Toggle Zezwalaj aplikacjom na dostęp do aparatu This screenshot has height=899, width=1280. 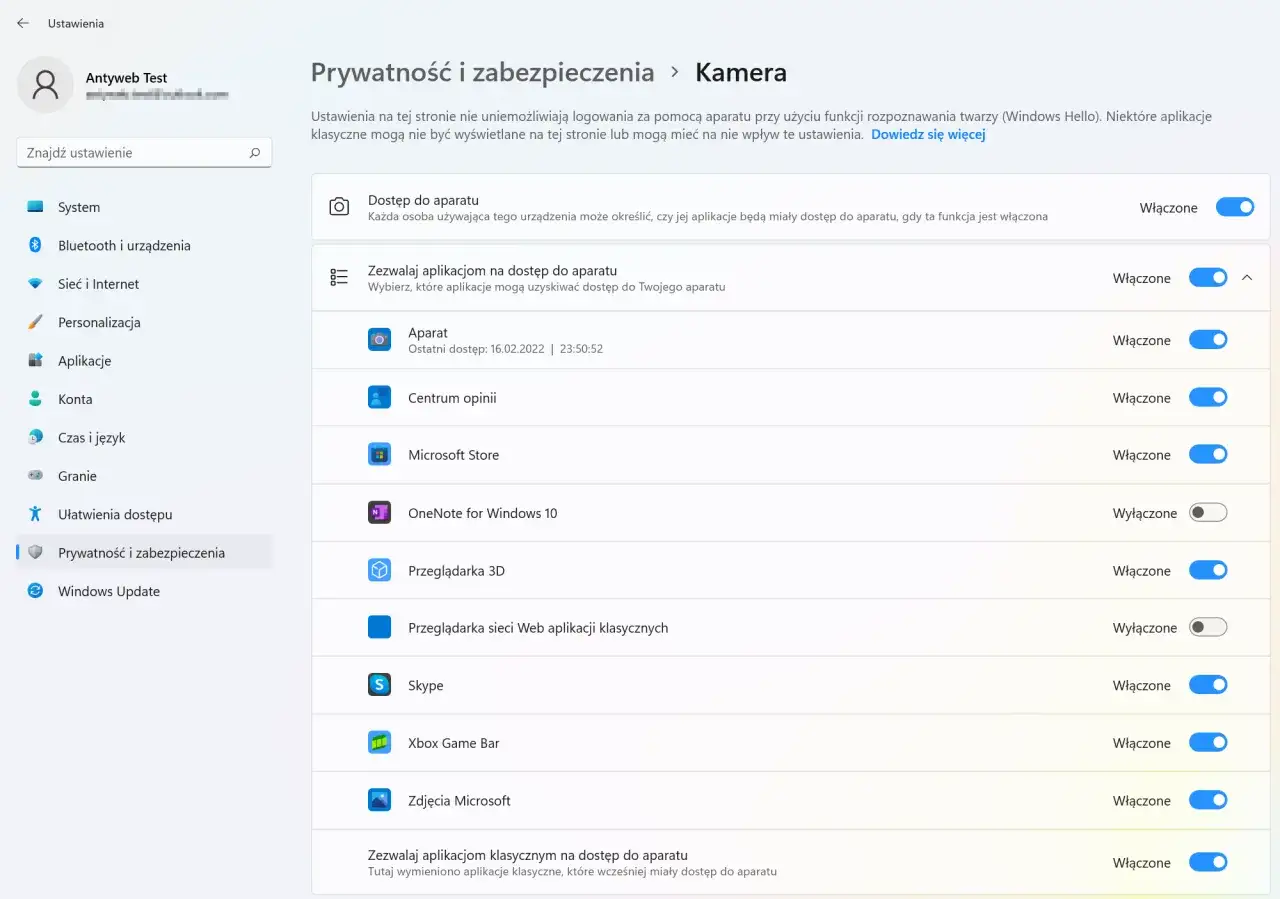click(1208, 278)
